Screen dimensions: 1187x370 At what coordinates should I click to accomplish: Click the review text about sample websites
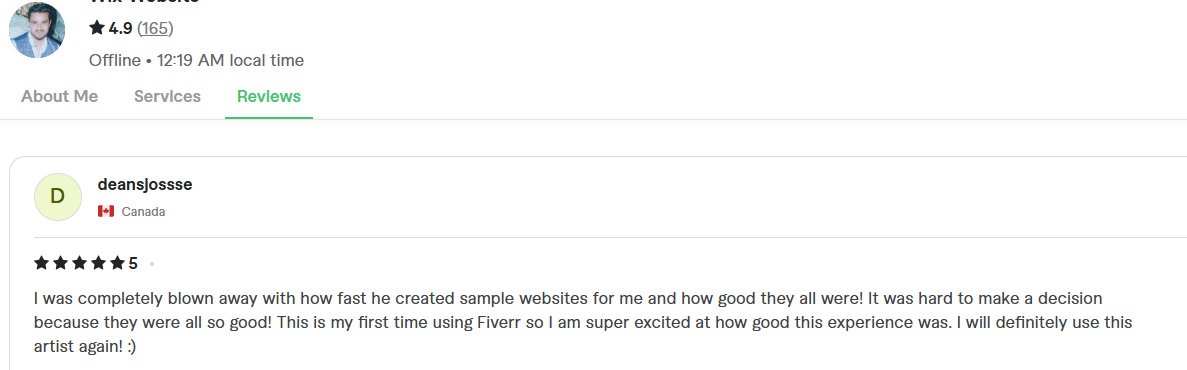[583, 322]
